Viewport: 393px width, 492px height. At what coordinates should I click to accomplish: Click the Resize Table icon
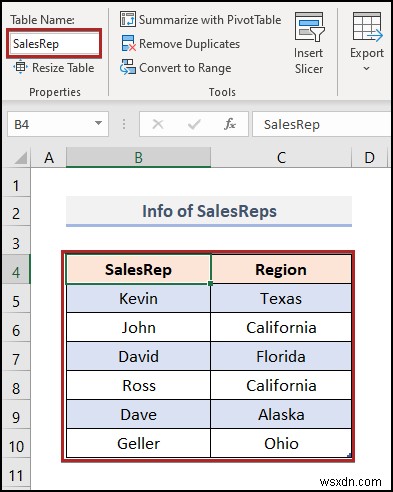tap(20, 67)
